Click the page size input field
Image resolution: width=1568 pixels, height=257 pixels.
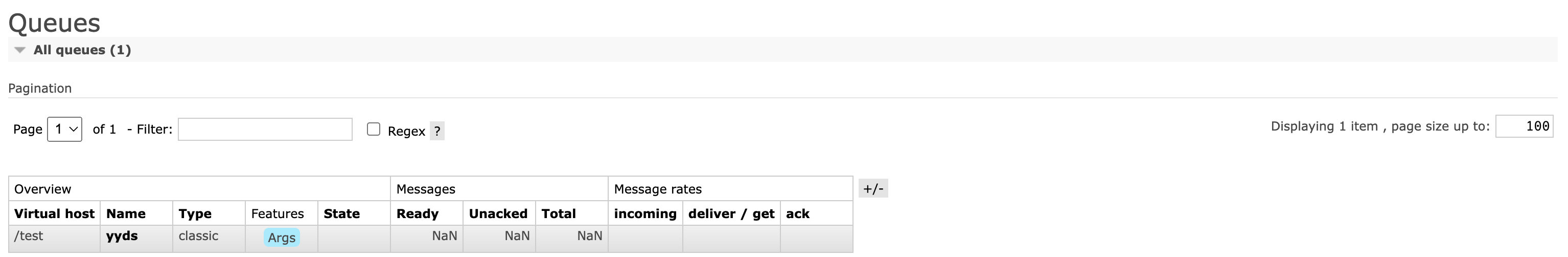[x=1524, y=126]
